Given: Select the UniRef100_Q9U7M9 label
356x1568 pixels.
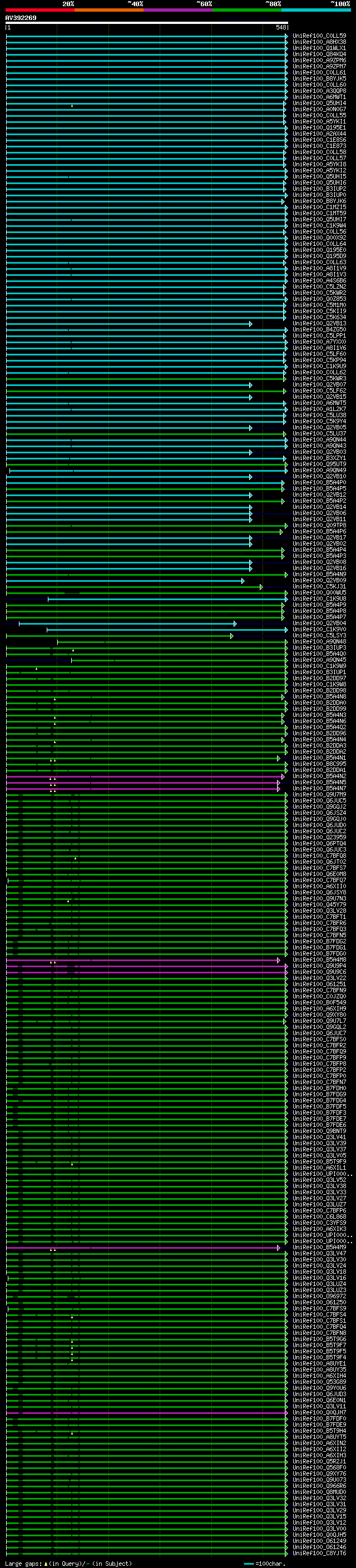Looking at the screenshot, I should [x=319, y=794].
